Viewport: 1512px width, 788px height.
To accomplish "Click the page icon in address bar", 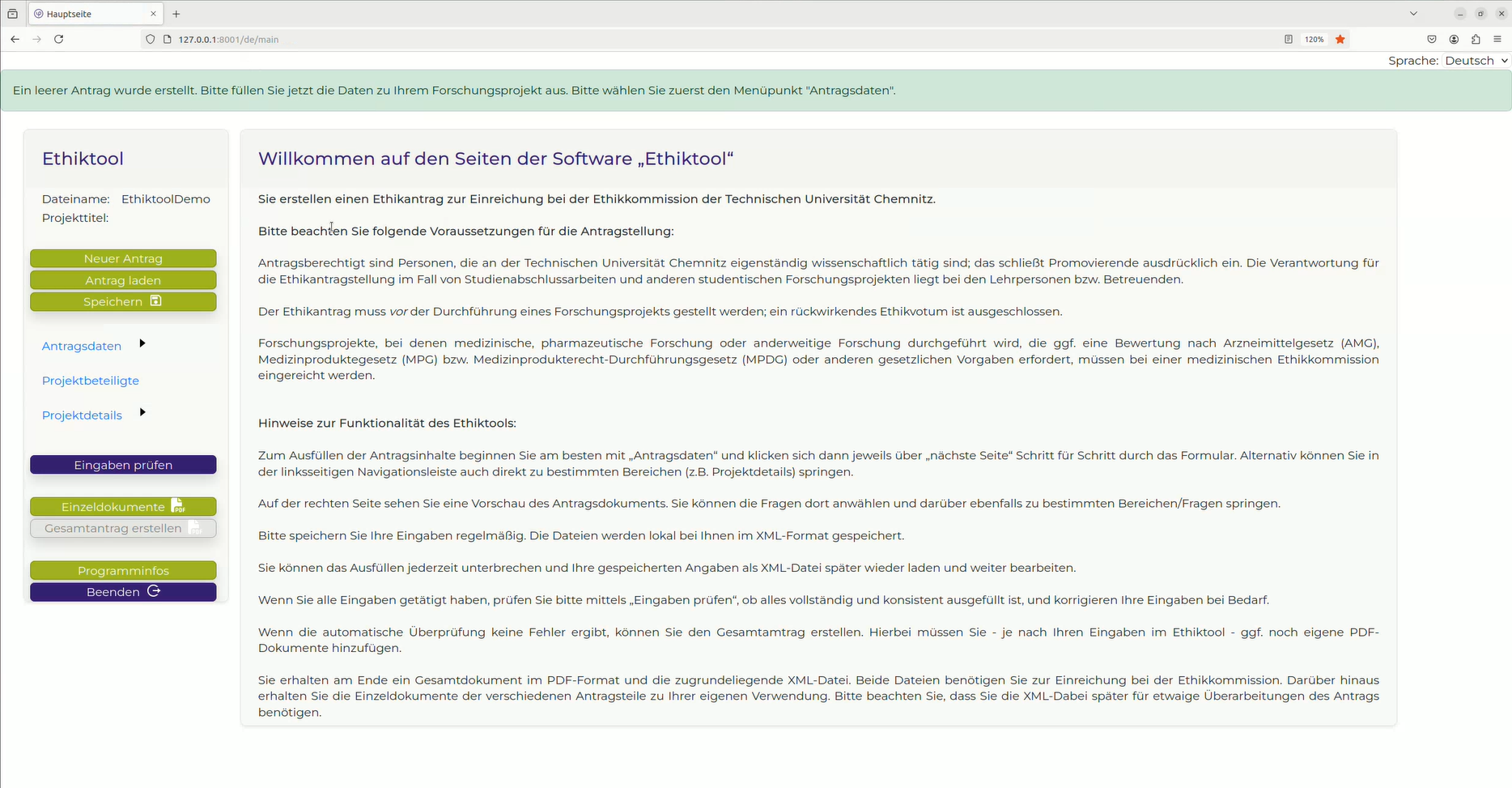I will point(168,39).
